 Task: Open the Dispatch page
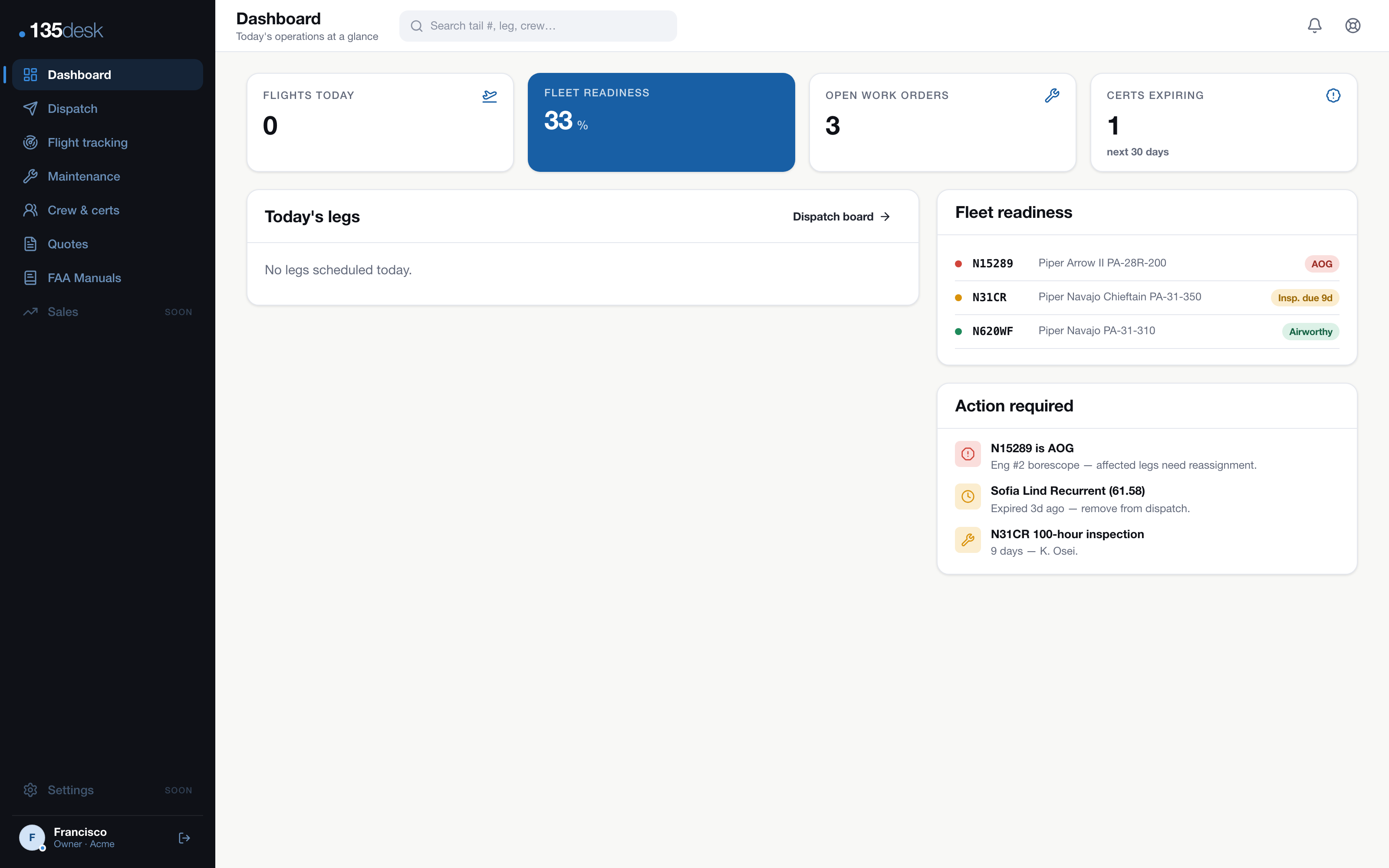pos(107,108)
